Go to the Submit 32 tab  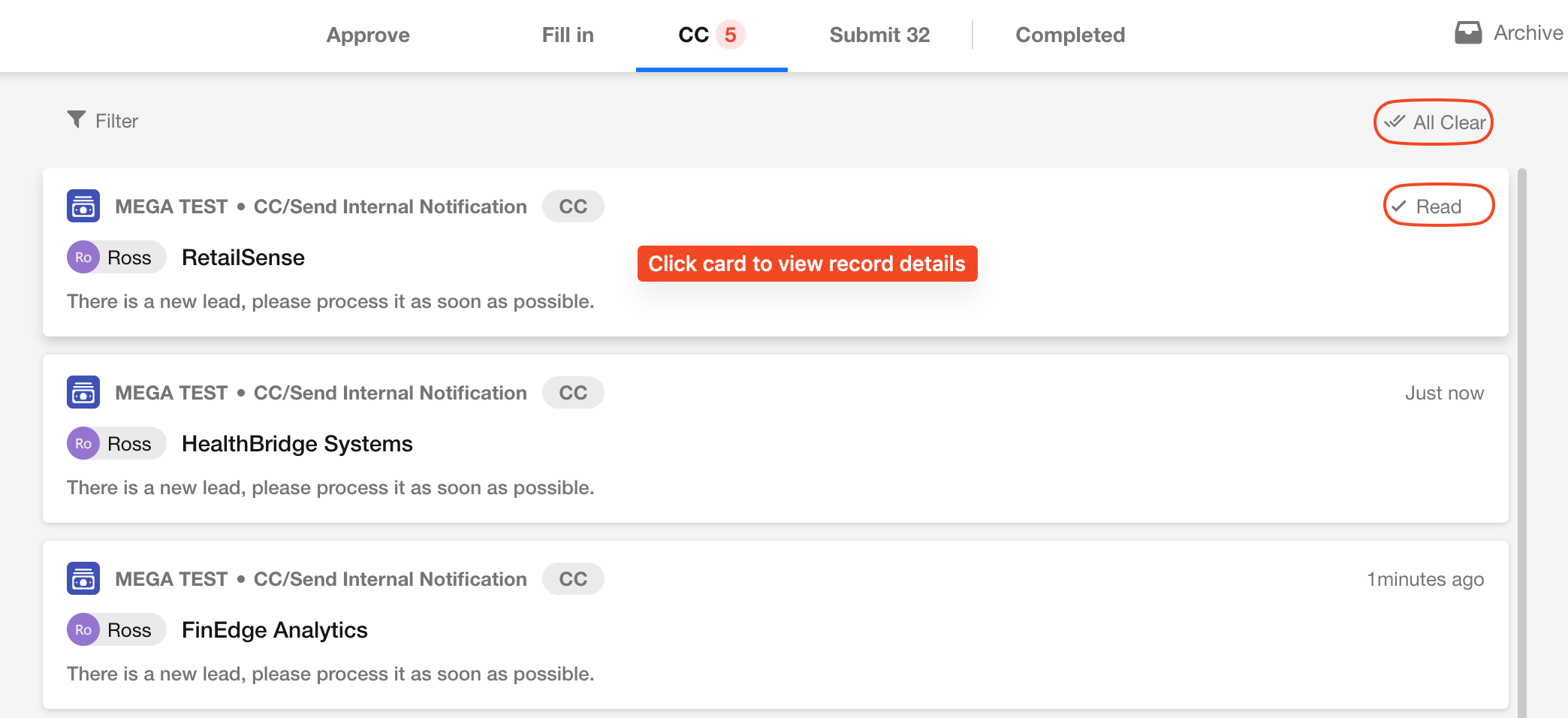(879, 35)
